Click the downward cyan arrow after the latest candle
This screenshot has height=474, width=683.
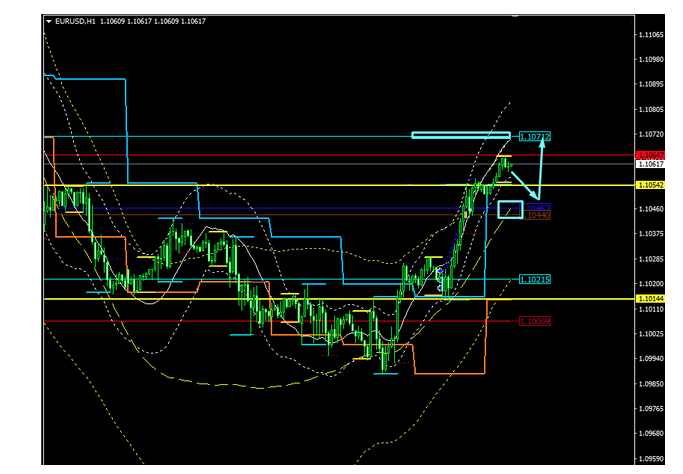(x=525, y=186)
